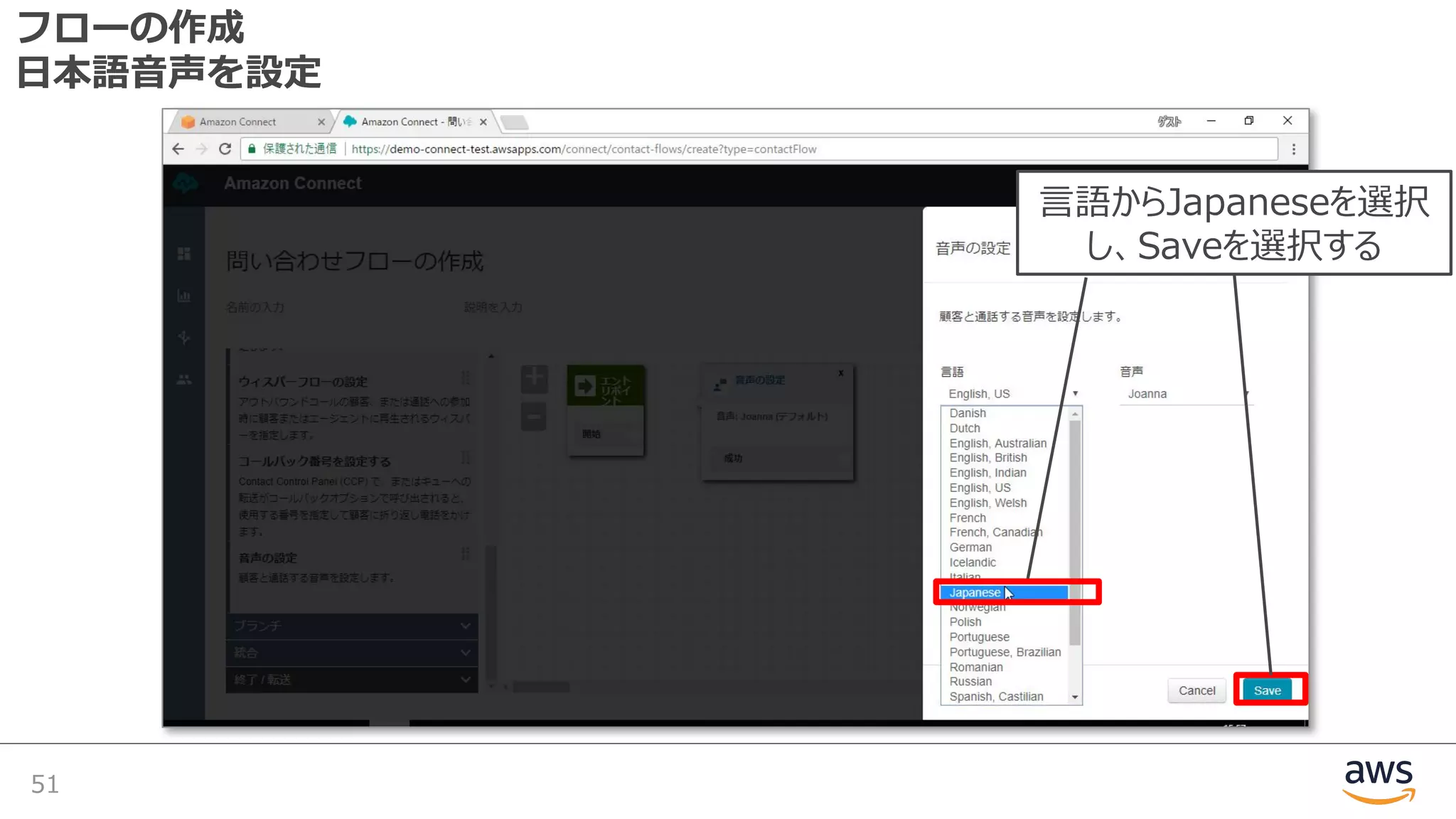Click the horizontal scrollbar under the canvas
1456x819 pixels.
point(541,687)
